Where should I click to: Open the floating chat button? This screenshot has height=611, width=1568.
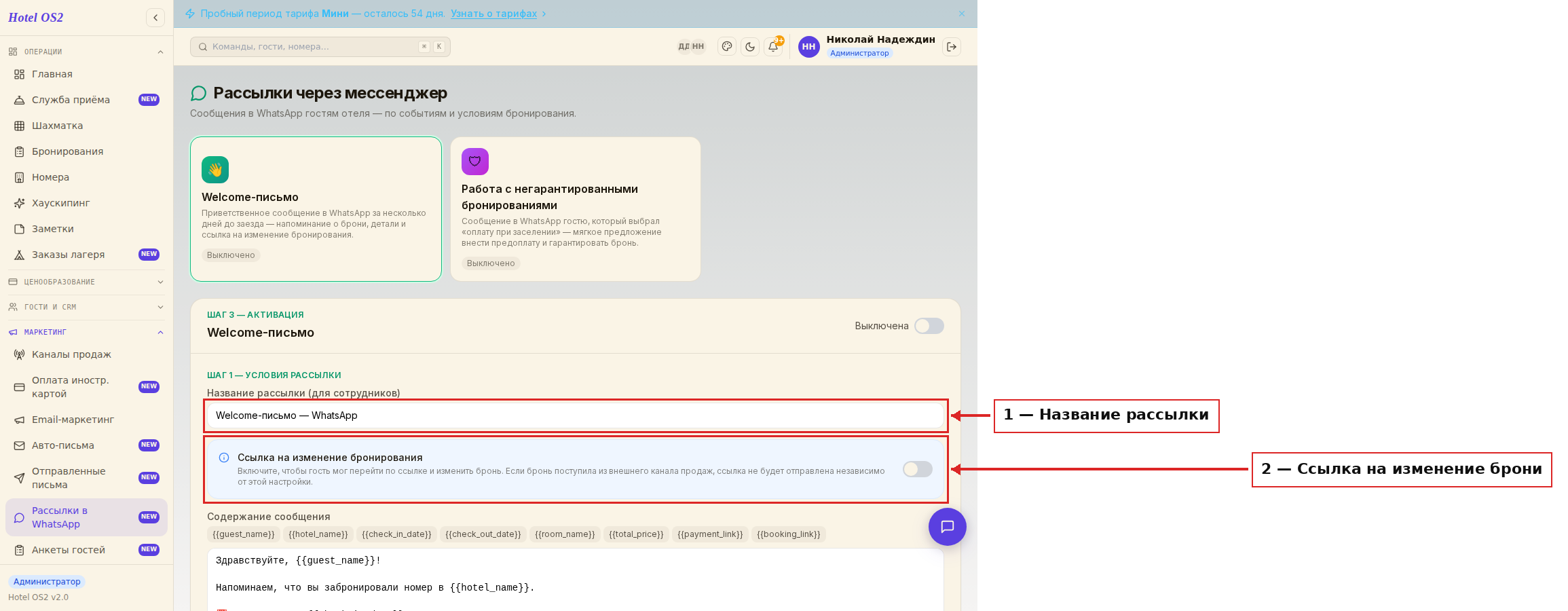947,527
